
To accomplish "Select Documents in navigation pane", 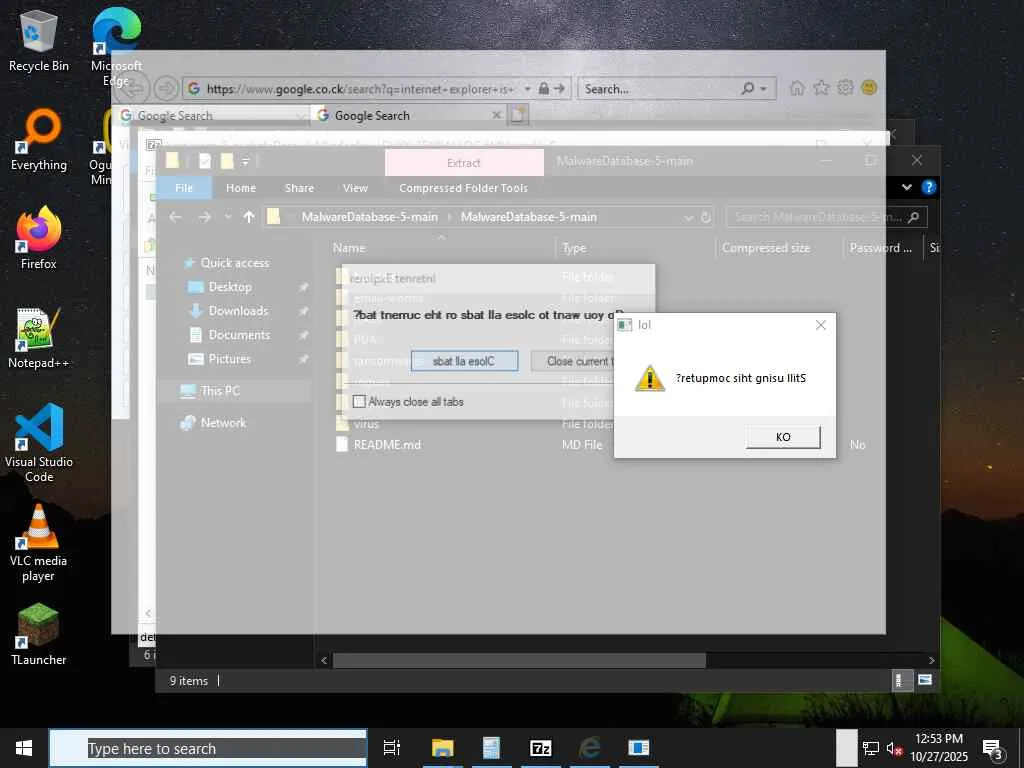I will coord(239,334).
